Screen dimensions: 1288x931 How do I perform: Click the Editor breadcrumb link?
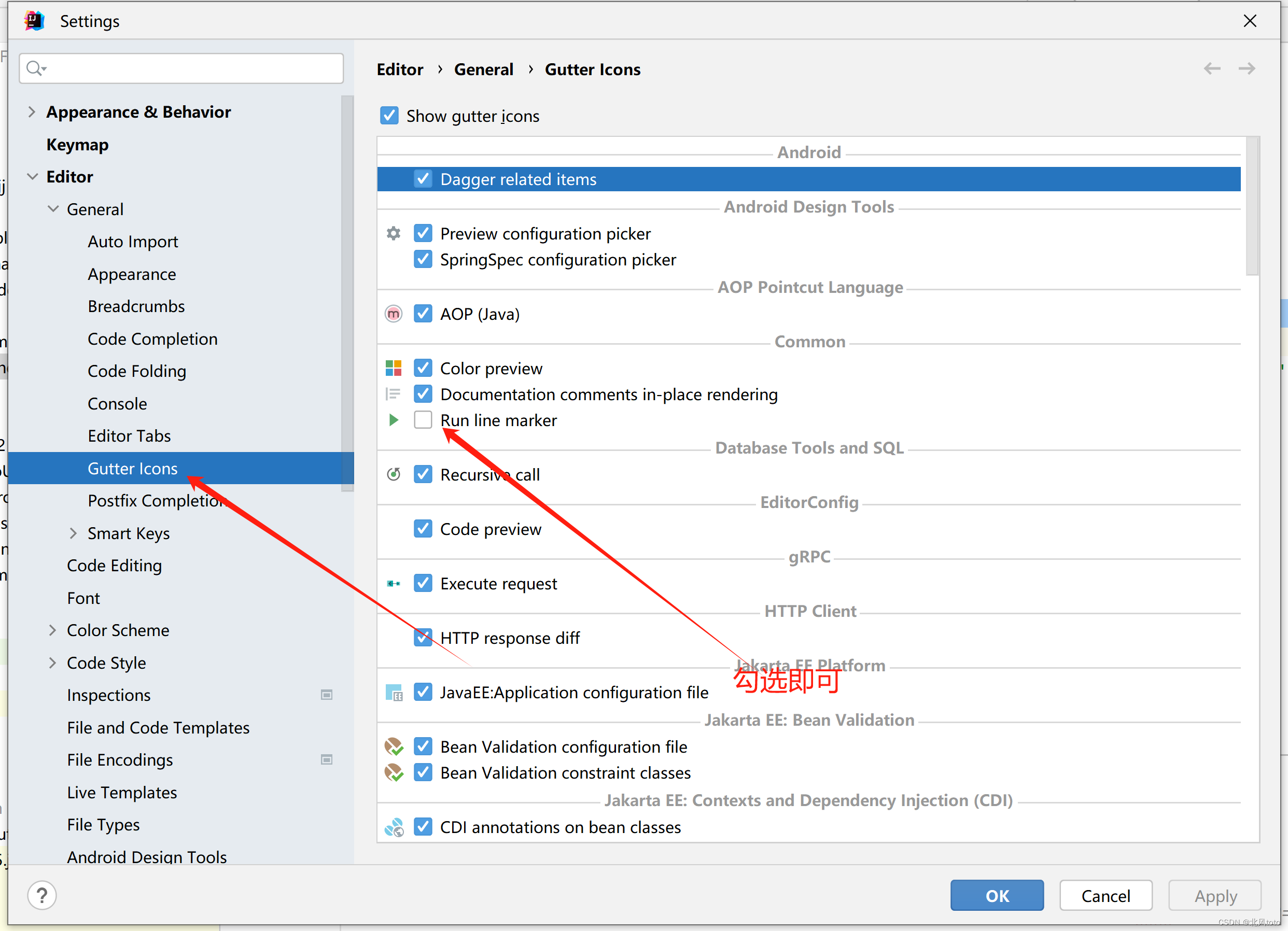point(400,69)
